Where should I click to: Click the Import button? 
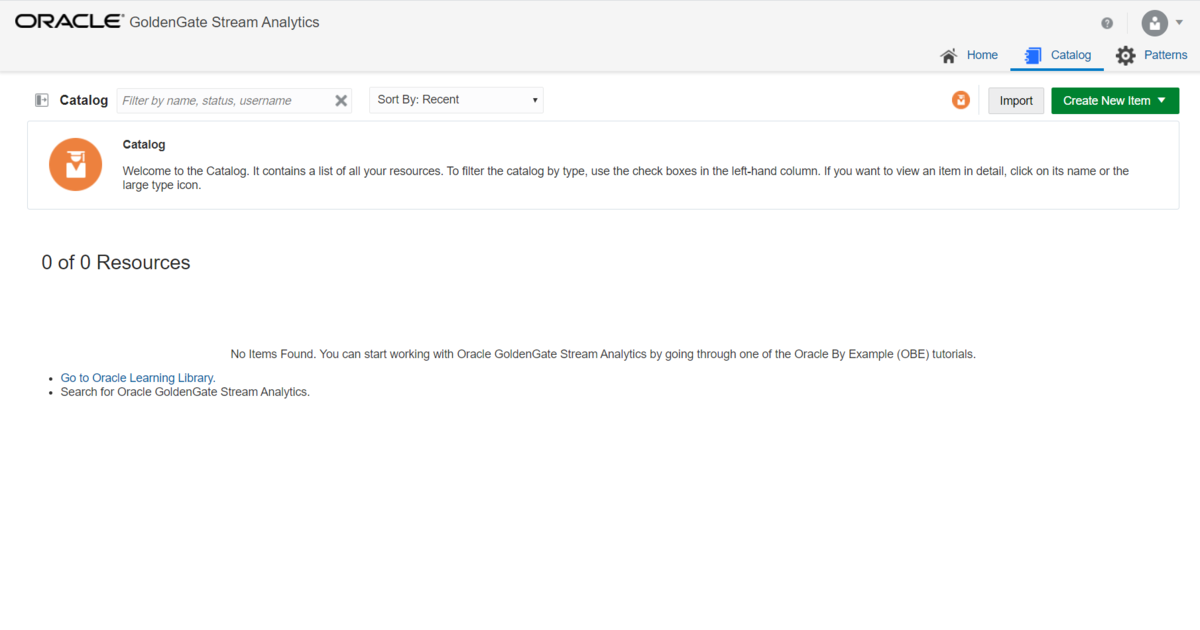pos(1016,100)
